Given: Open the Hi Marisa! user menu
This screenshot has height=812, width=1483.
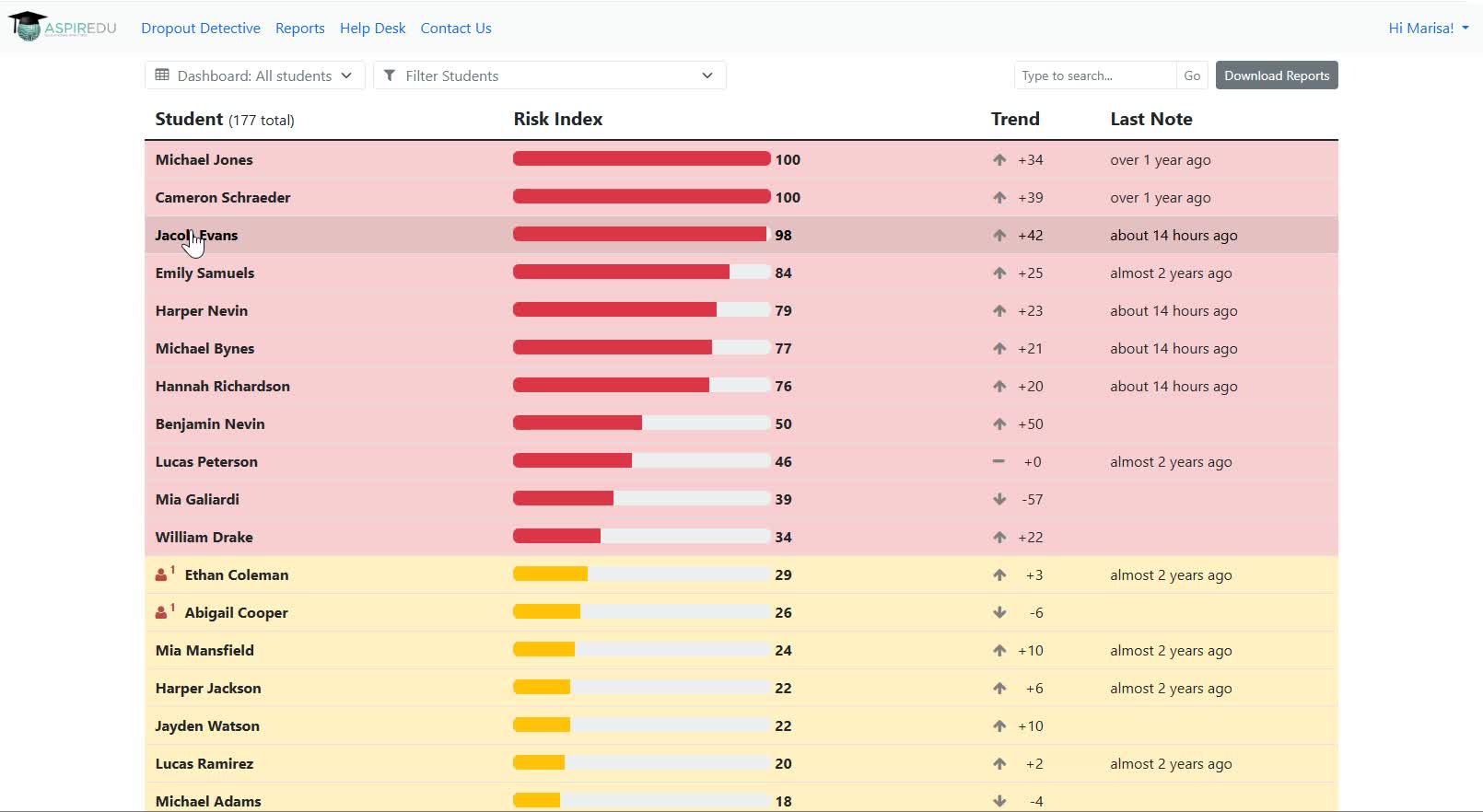Looking at the screenshot, I should click(x=1428, y=29).
